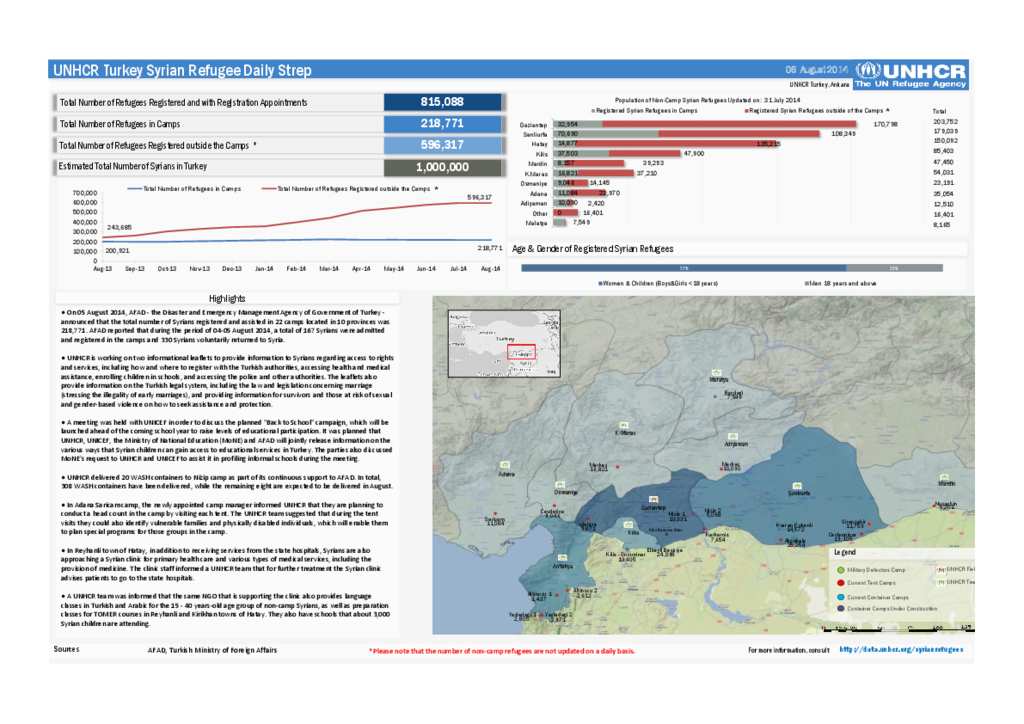Screen dimensions: 1024x724
Task: Click the Container Camps Under Construction icon
Action: coord(840,608)
